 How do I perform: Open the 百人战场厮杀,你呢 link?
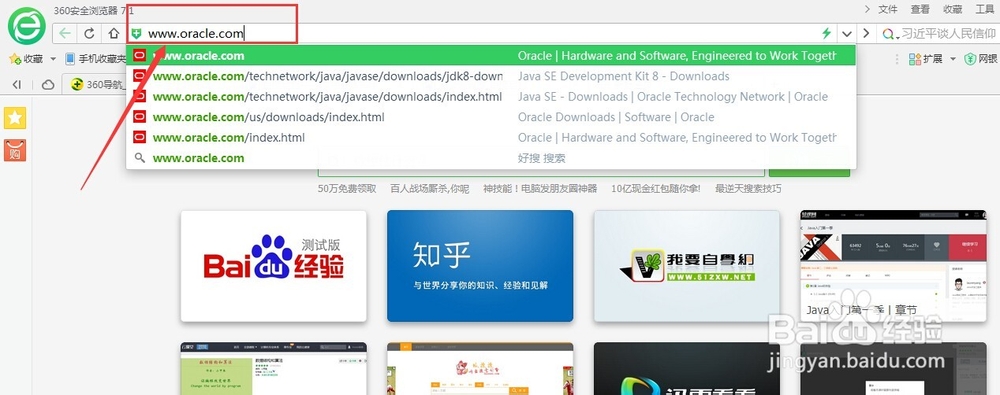429,189
